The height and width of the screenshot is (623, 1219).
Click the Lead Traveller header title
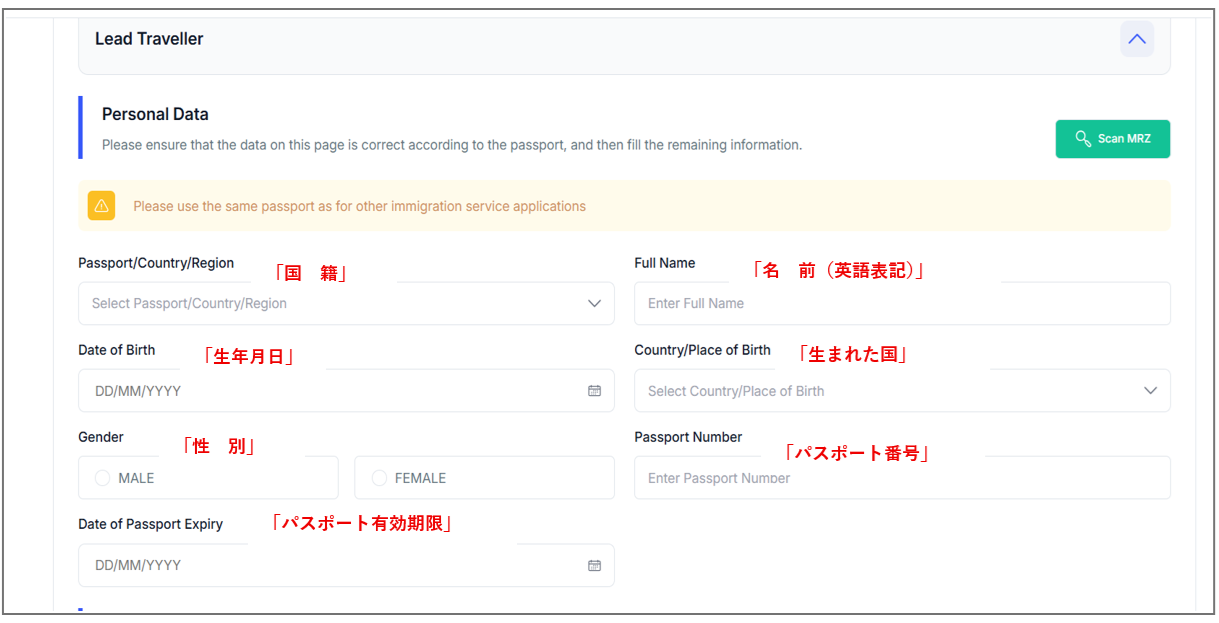tap(149, 39)
